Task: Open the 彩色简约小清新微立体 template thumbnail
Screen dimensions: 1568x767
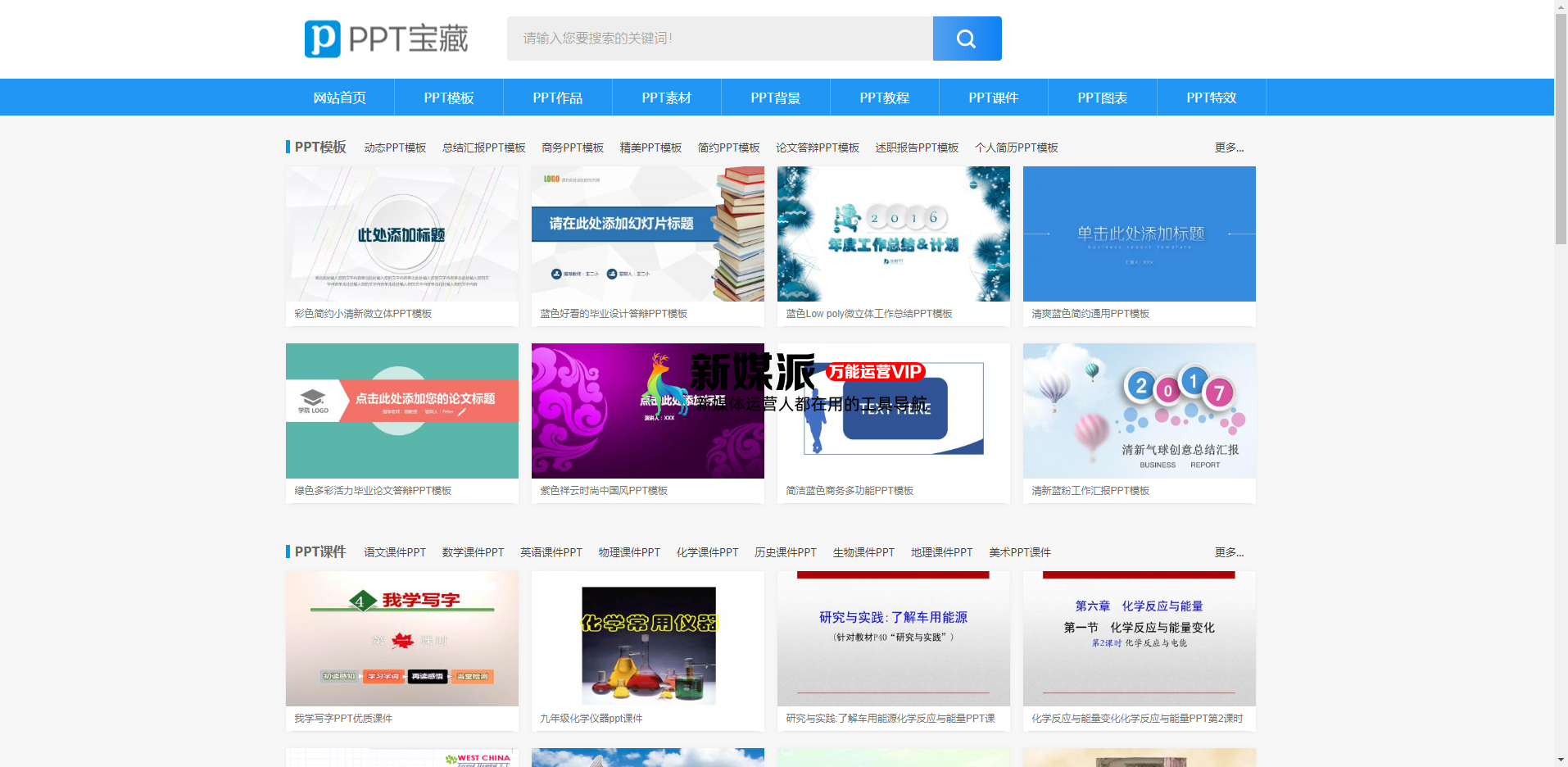Action: (x=402, y=234)
